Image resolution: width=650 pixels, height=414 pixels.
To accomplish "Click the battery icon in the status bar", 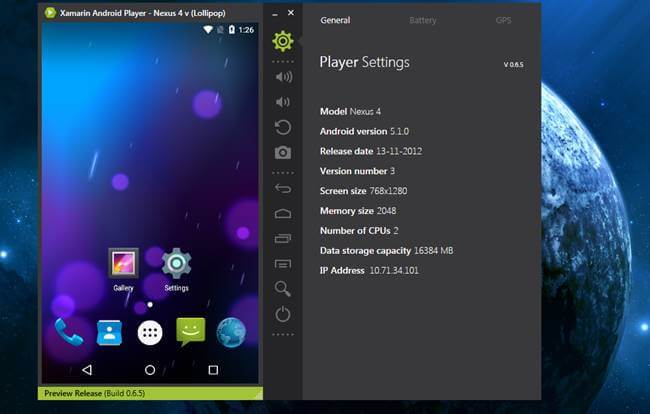I will [x=232, y=29].
